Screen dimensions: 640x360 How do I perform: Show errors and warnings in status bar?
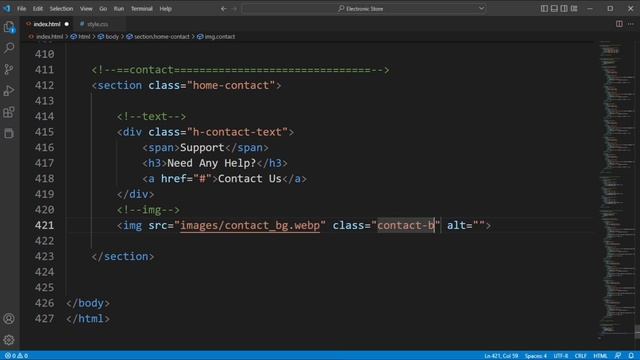point(16,356)
